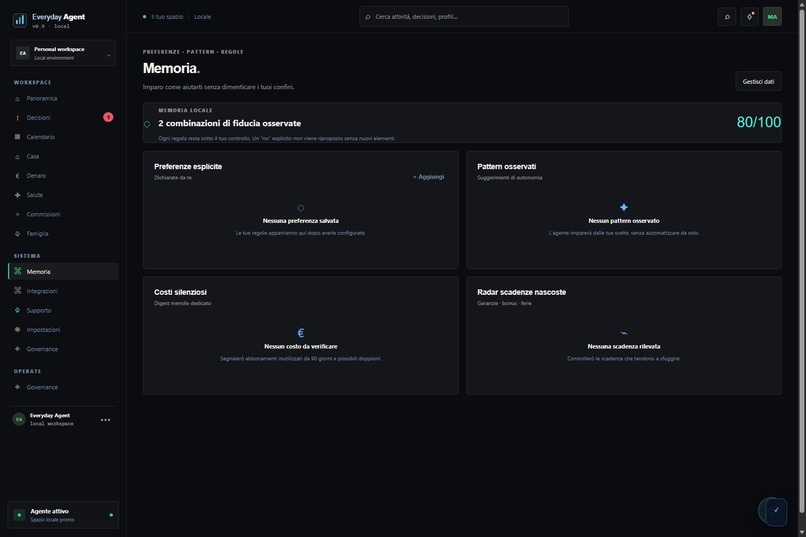The width and height of the screenshot is (806, 537).
Task: Click the Casa house icon
Action: pos(17,156)
